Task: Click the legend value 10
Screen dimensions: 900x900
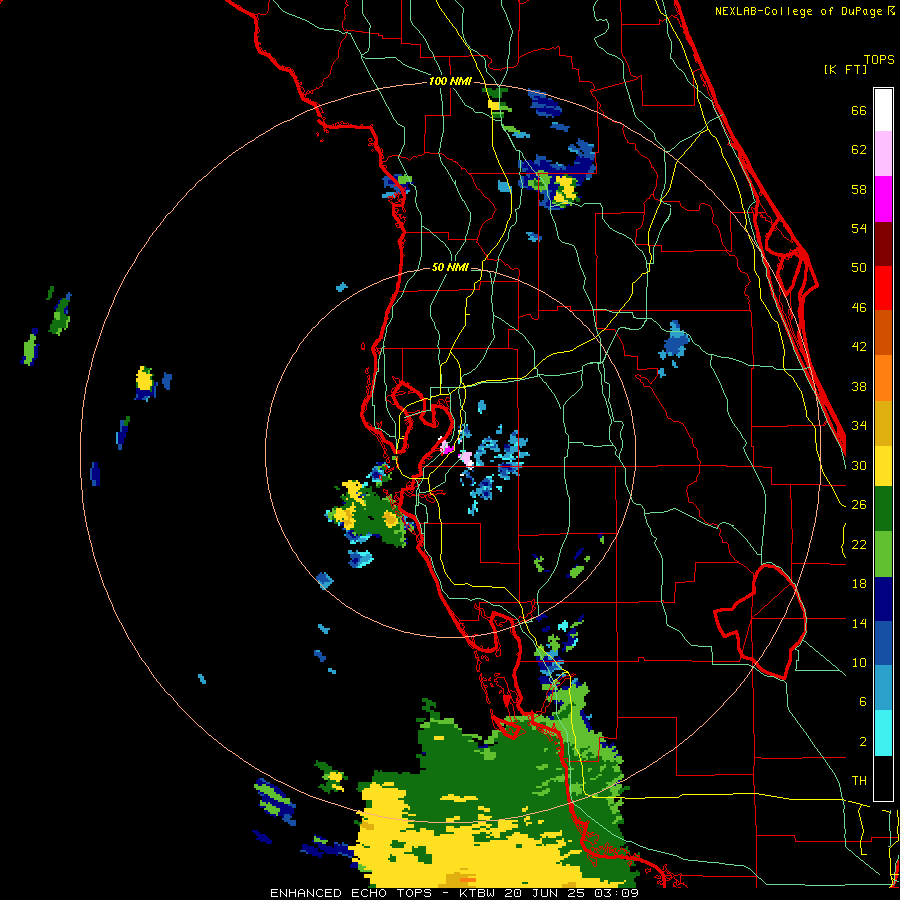Action: (859, 662)
